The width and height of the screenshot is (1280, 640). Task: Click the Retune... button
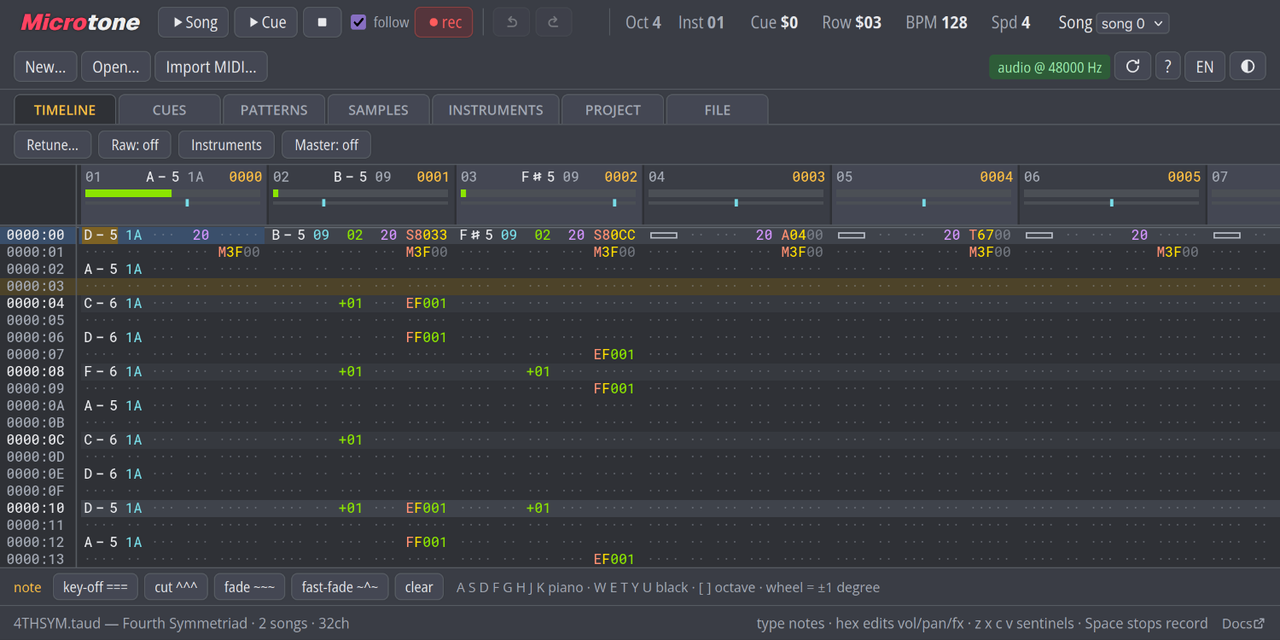(53, 145)
